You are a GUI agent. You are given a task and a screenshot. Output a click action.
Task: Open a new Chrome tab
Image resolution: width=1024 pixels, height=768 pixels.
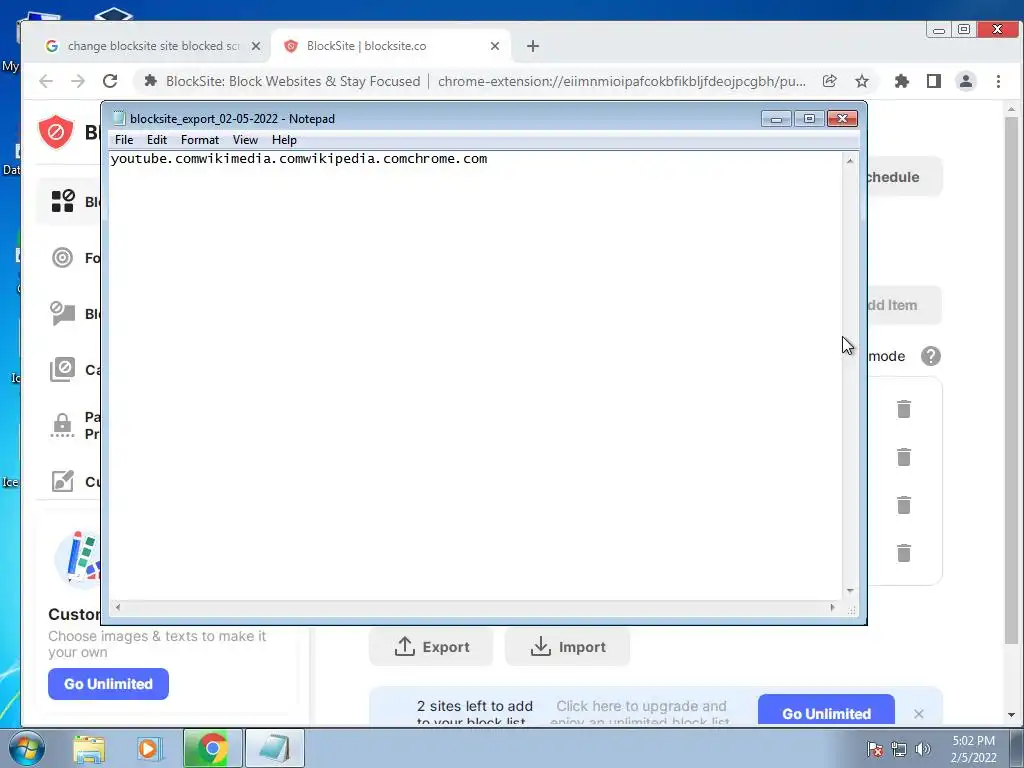point(533,46)
